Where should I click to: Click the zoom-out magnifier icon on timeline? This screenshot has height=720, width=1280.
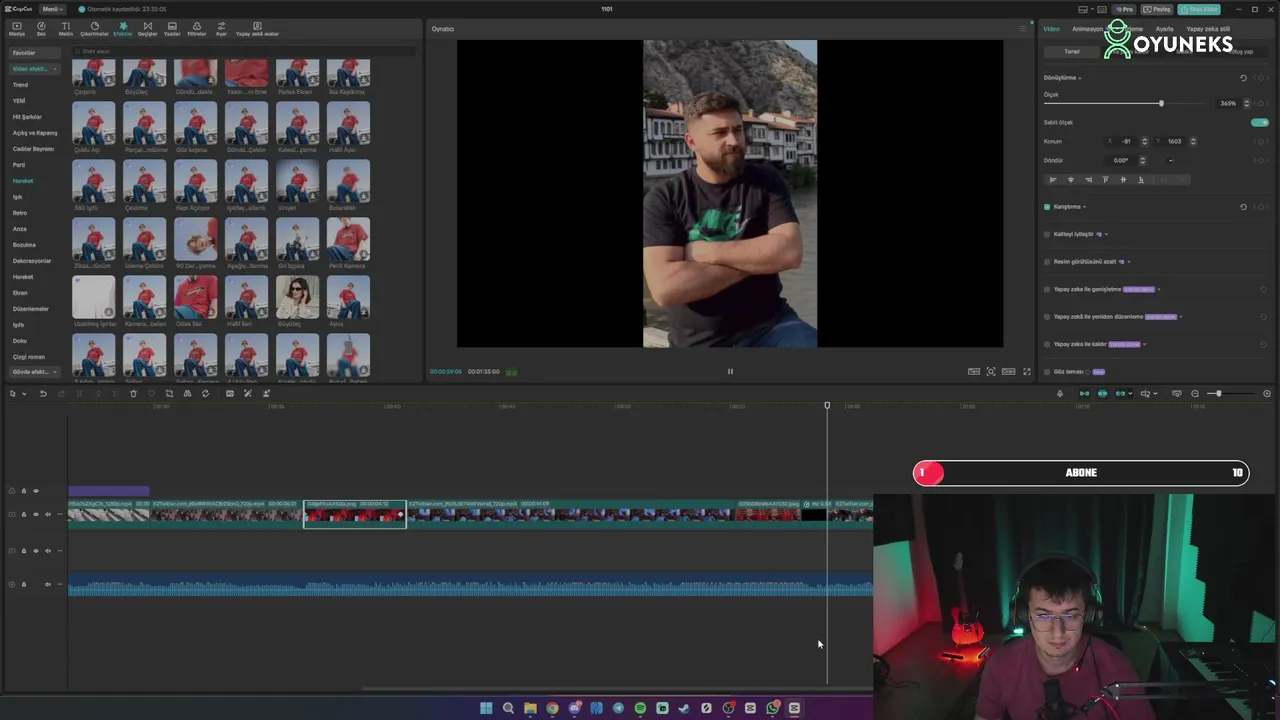(1195, 394)
